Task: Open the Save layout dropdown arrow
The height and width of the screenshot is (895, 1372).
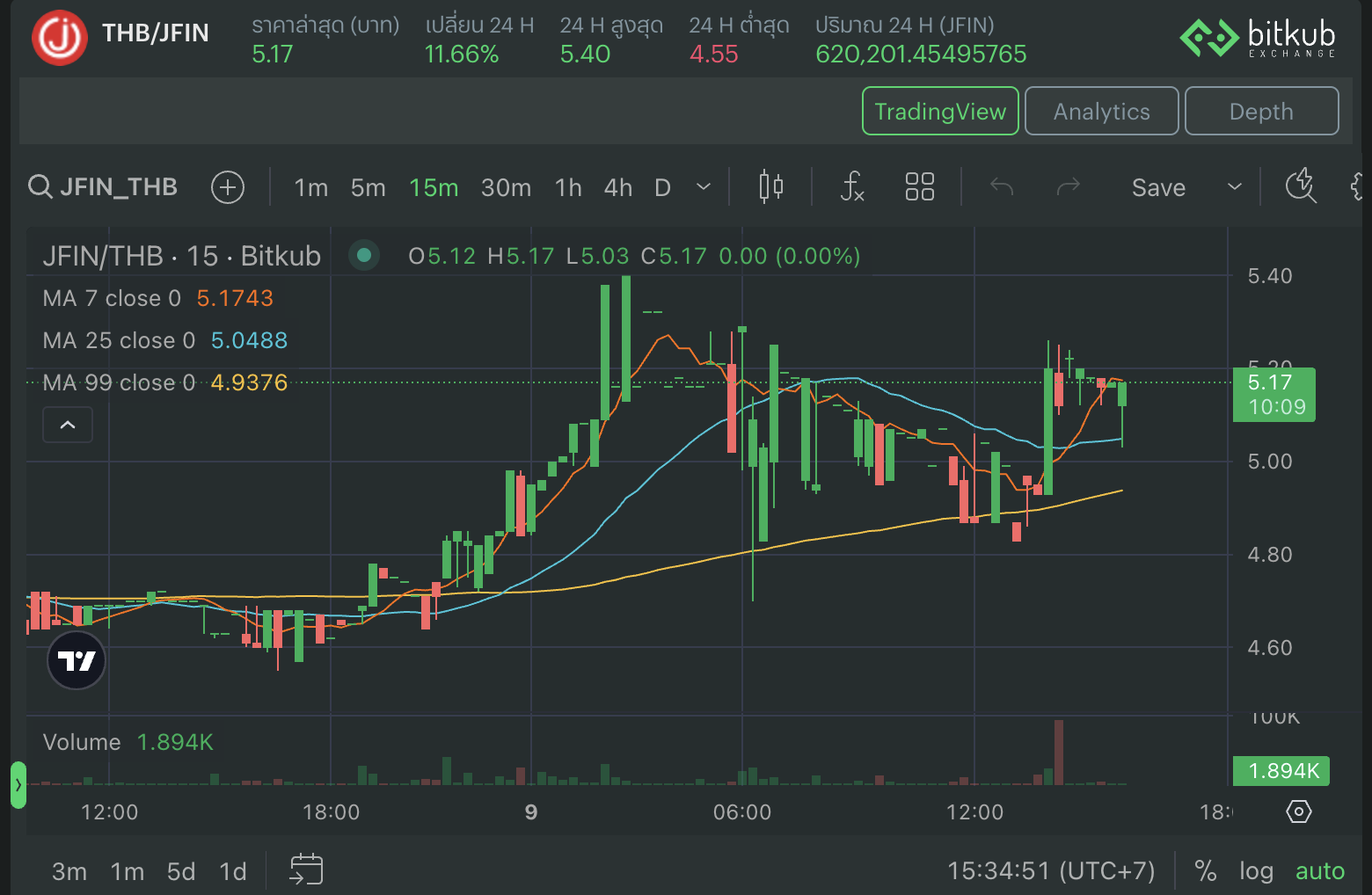Action: click(1234, 186)
